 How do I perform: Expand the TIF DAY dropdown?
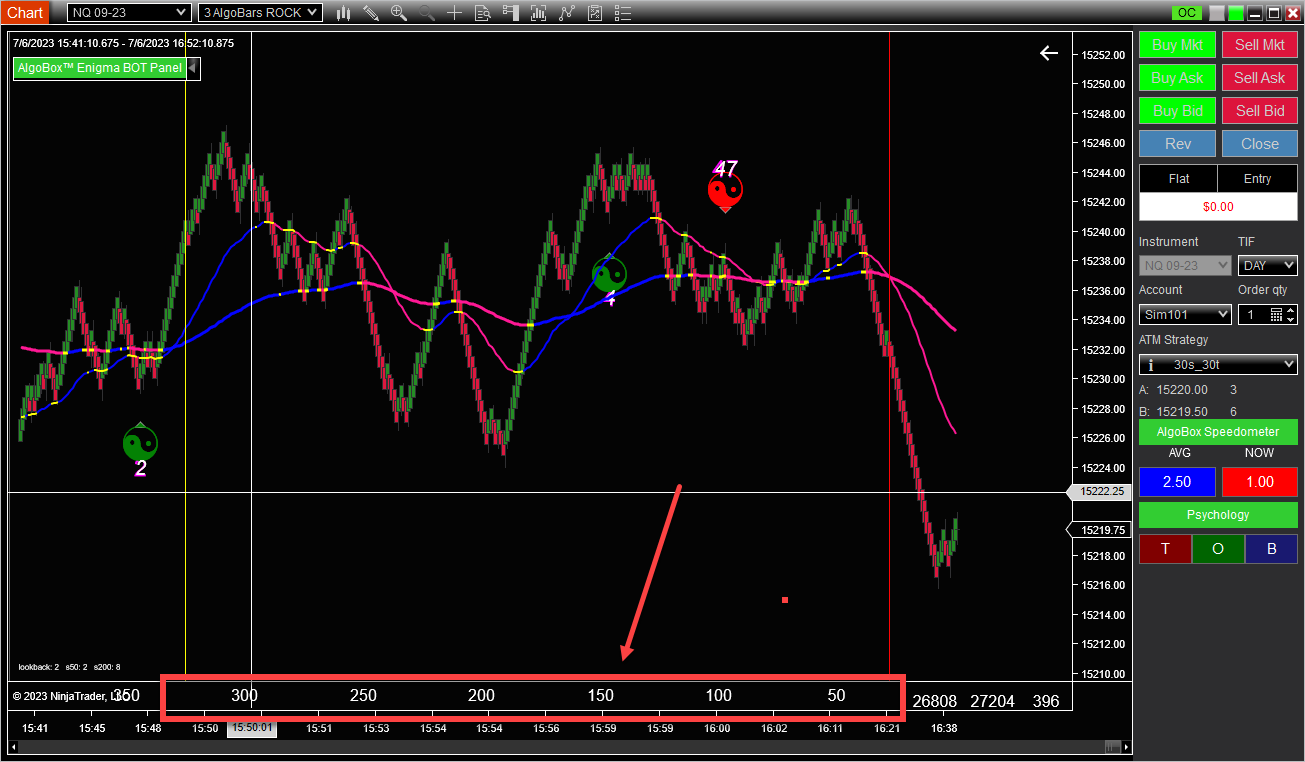[1268, 266]
